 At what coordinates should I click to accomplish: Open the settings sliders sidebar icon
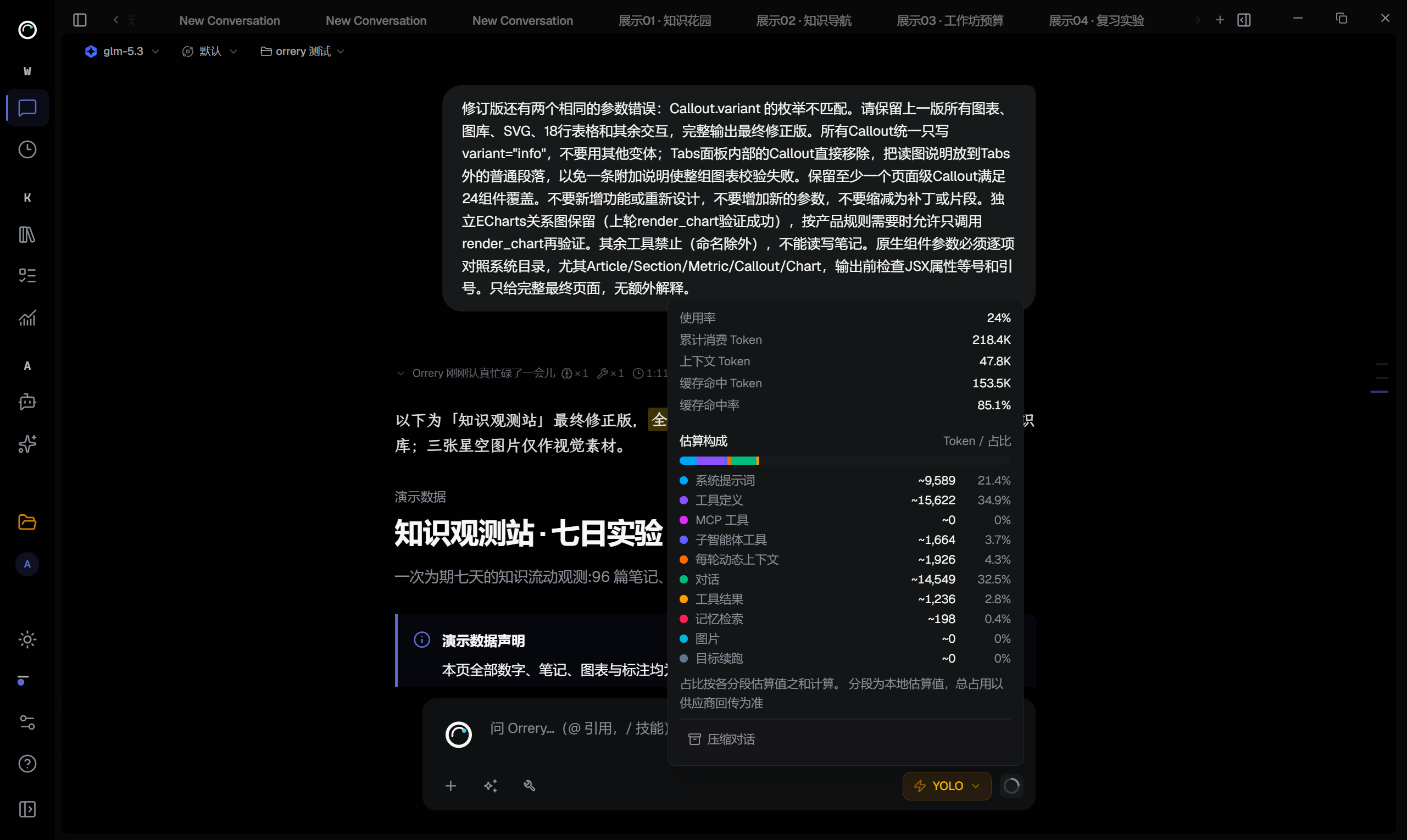point(27,722)
